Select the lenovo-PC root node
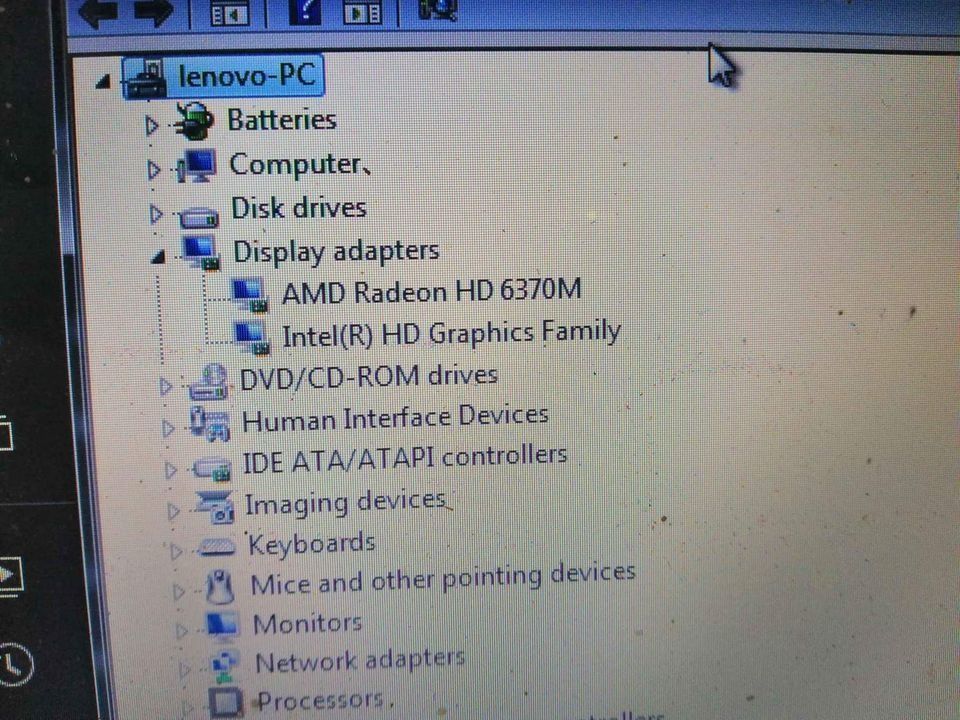This screenshot has height=720, width=960. pyautogui.click(x=247, y=76)
